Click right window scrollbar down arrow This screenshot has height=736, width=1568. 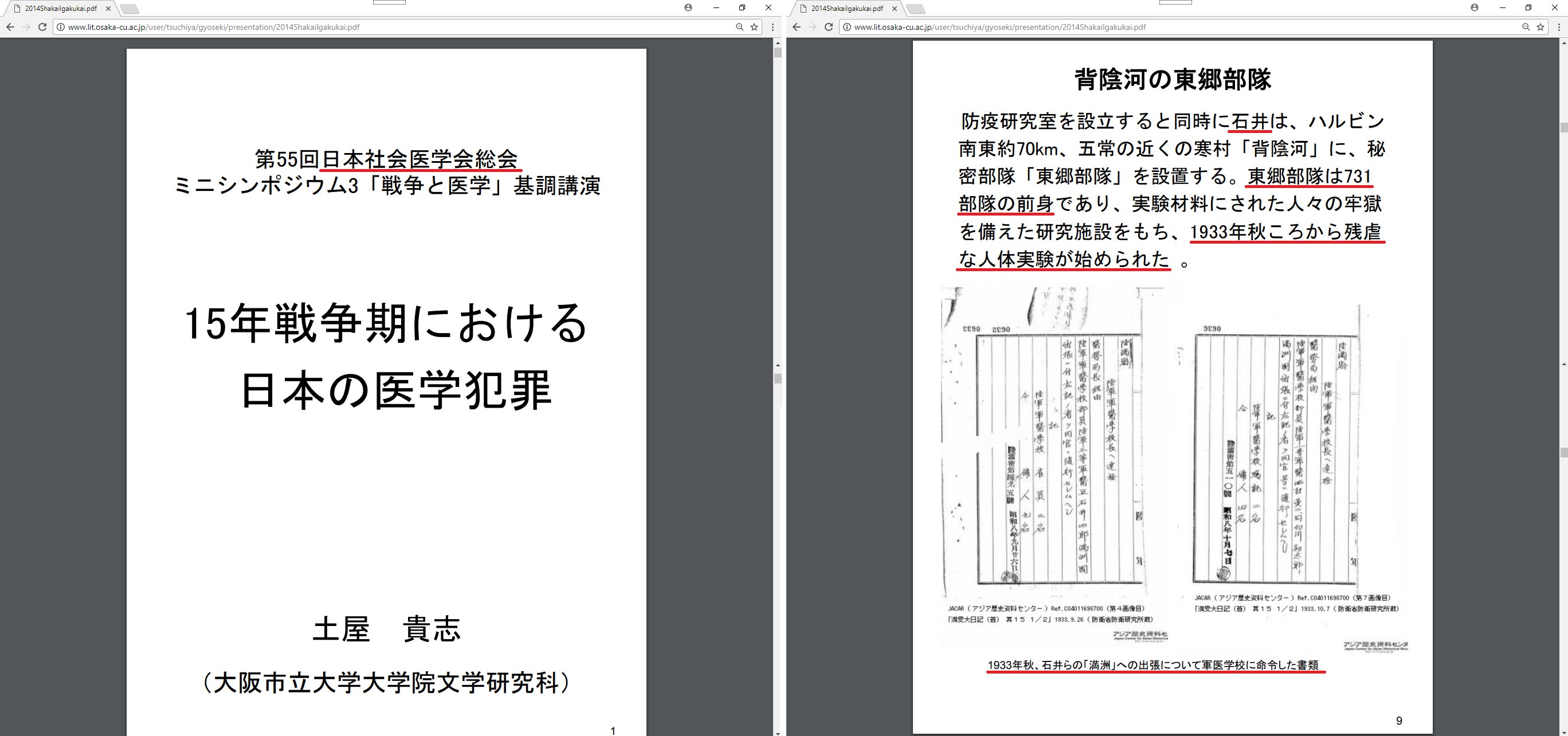[x=1564, y=733]
